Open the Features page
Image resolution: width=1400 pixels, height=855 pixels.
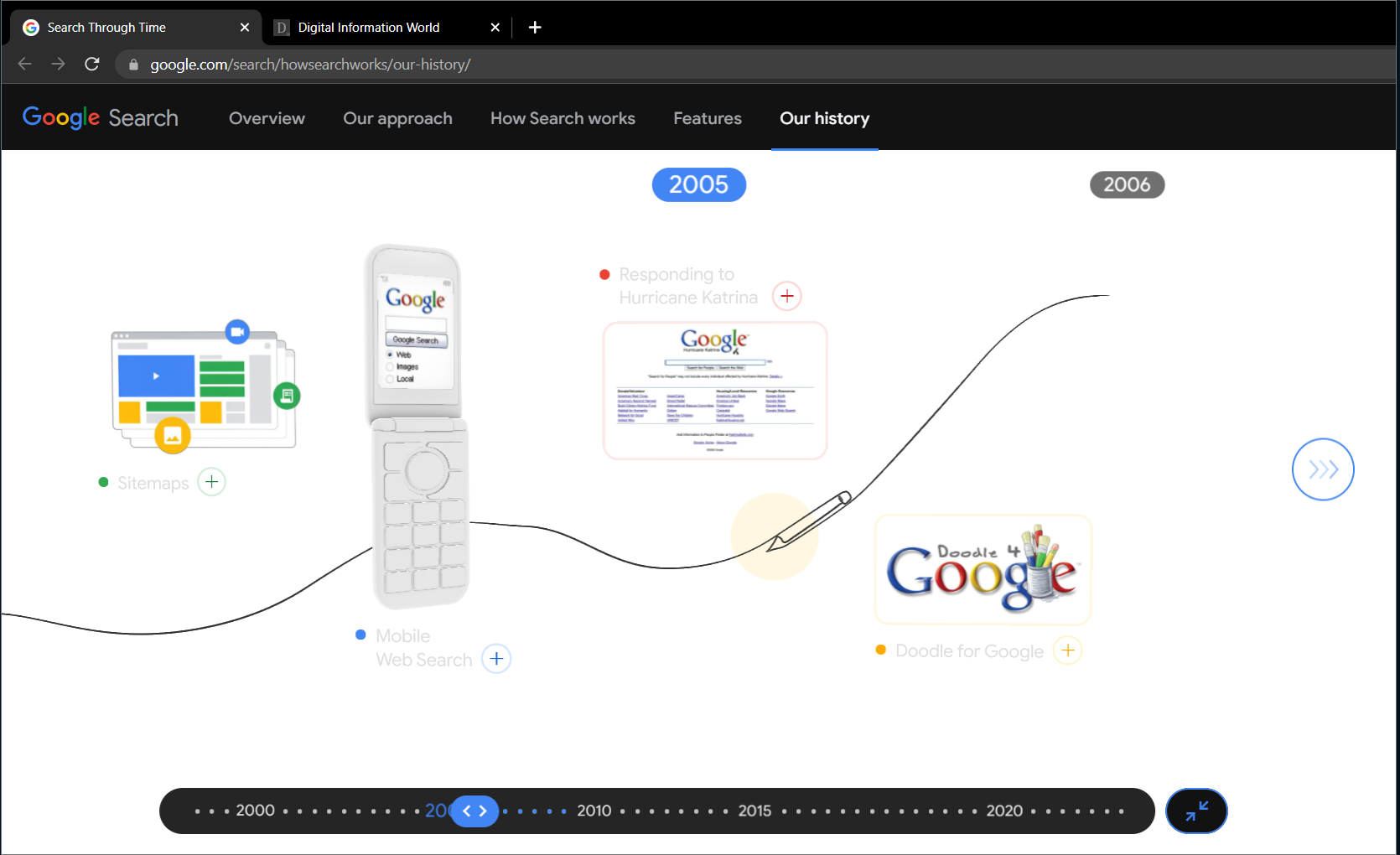[708, 118]
